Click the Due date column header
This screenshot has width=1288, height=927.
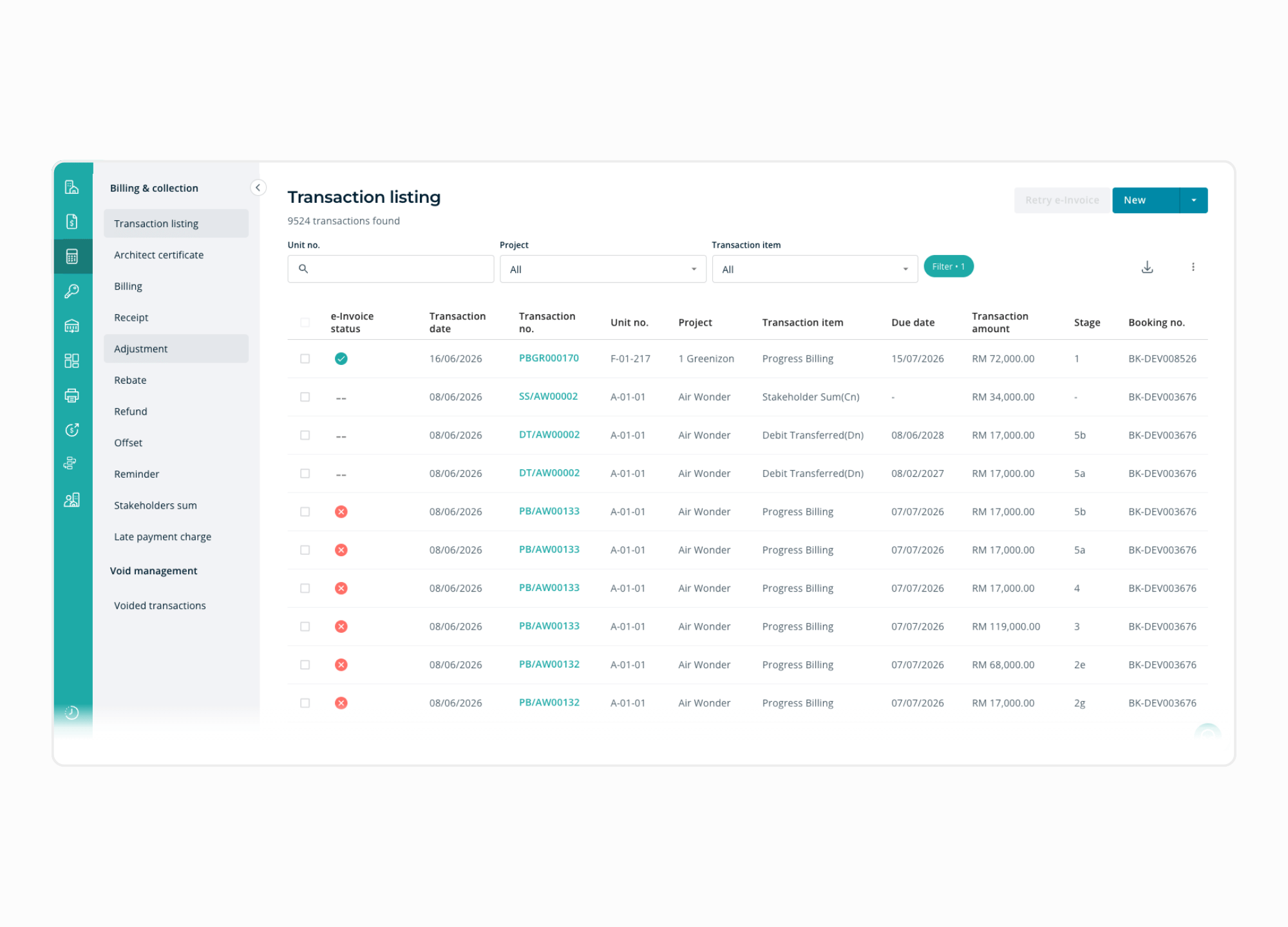point(913,323)
